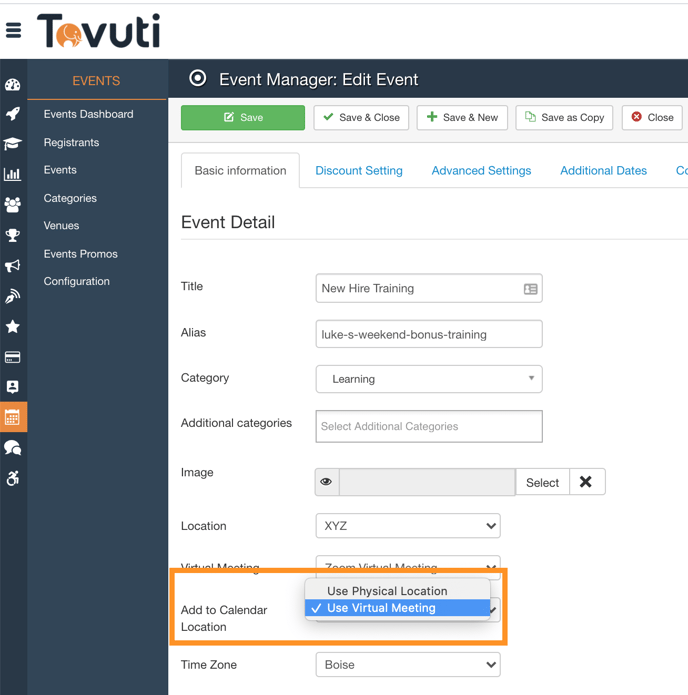Viewport: 688px width, 695px height.
Task: Toggle image preview eye icon
Action: coord(326,482)
